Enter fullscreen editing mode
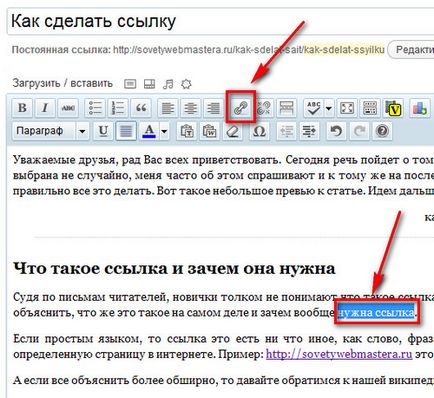This screenshot has width=434, height=398. (x=347, y=108)
